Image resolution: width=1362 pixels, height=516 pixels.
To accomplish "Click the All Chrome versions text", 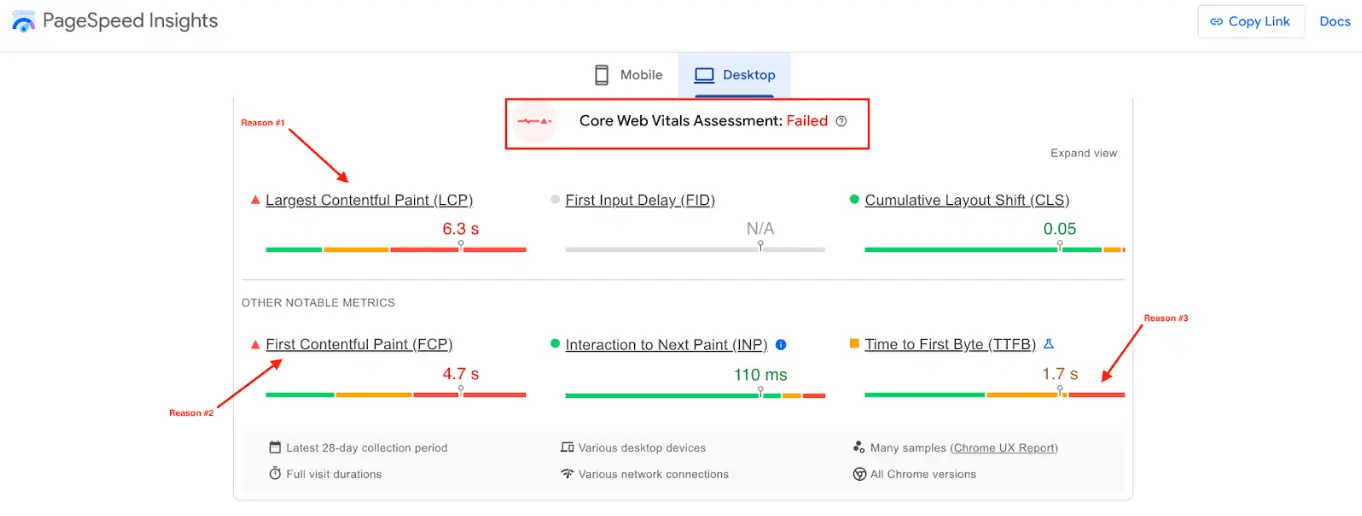I will point(923,474).
